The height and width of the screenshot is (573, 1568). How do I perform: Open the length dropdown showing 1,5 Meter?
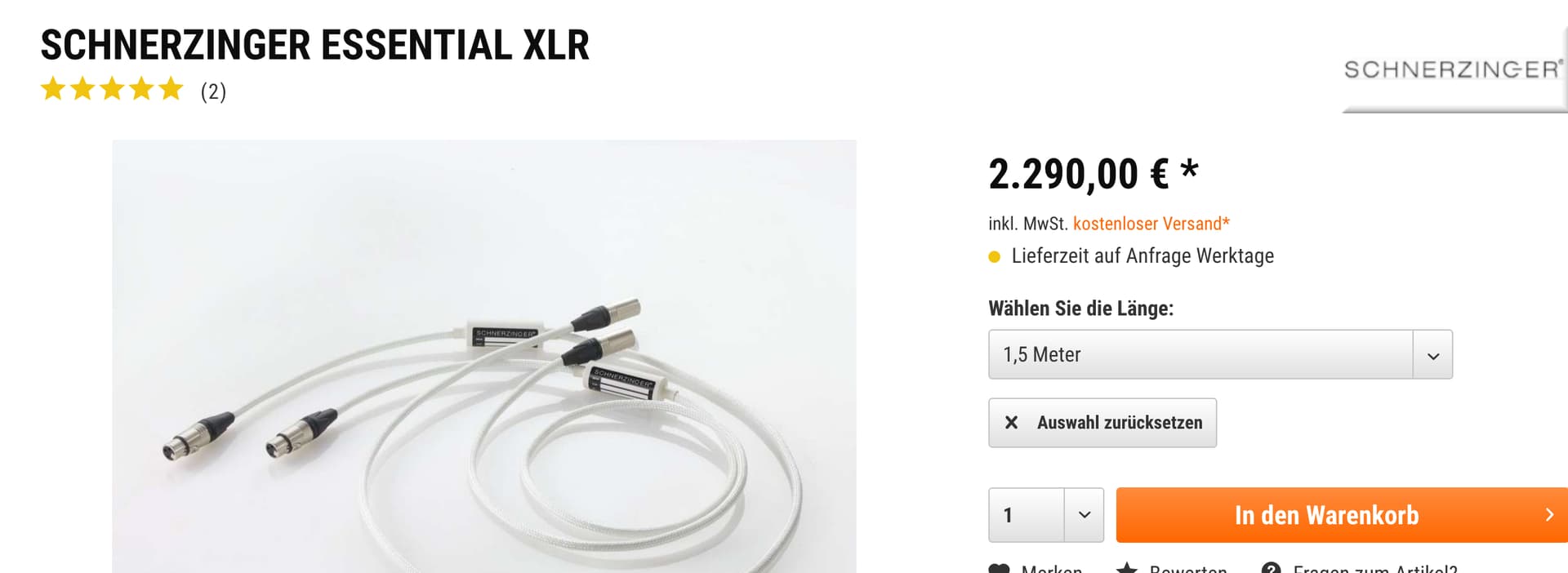coord(1220,354)
